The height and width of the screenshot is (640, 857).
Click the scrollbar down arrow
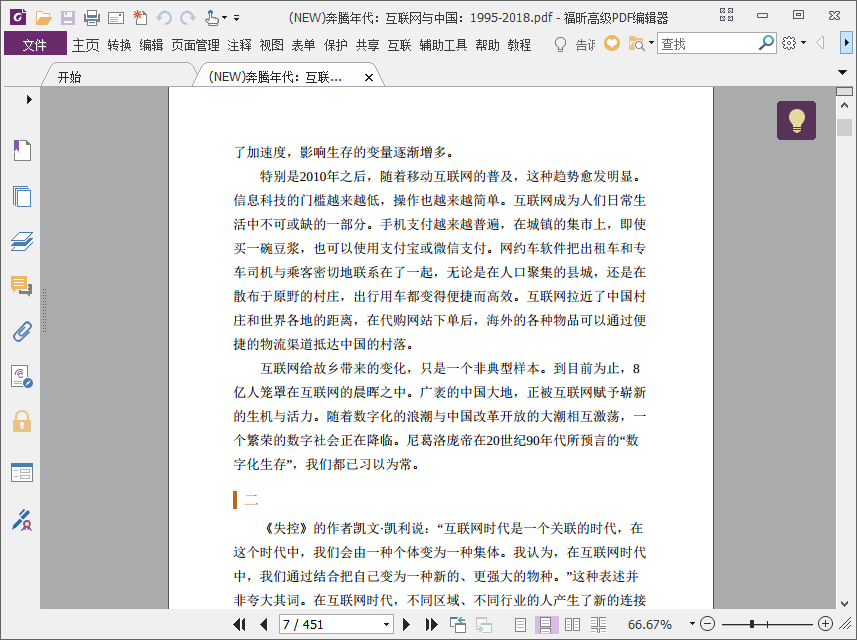[844, 604]
